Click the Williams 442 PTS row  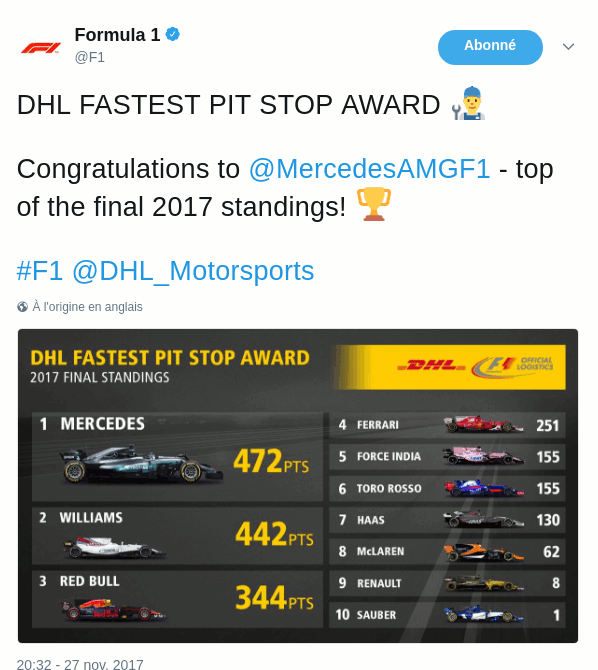click(177, 536)
